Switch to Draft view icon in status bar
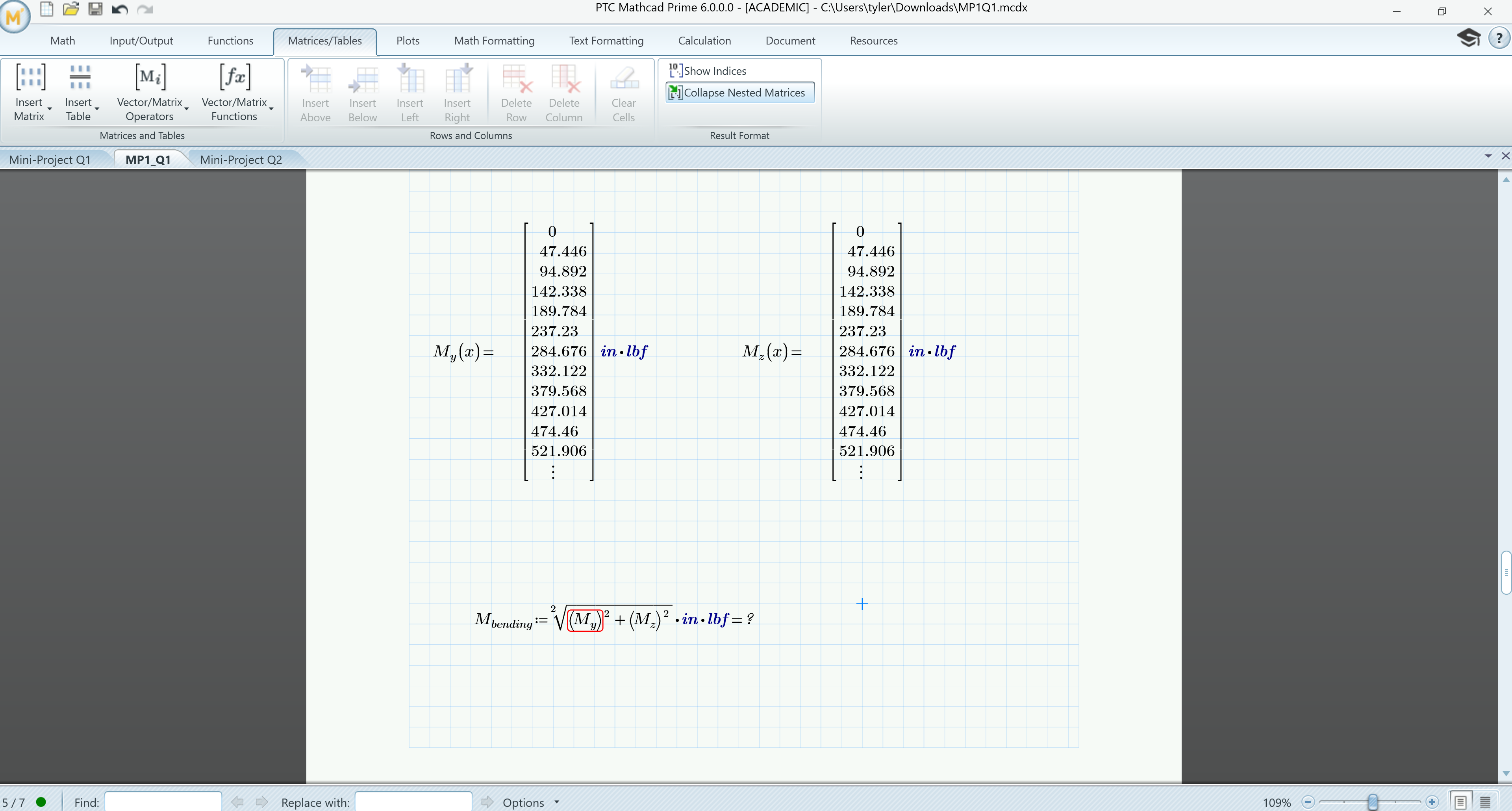The height and width of the screenshot is (811, 1512). coord(1485,802)
